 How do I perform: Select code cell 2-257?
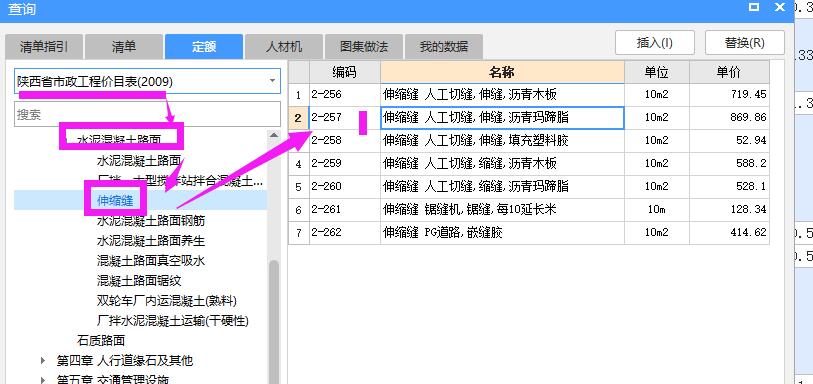coord(345,118)
